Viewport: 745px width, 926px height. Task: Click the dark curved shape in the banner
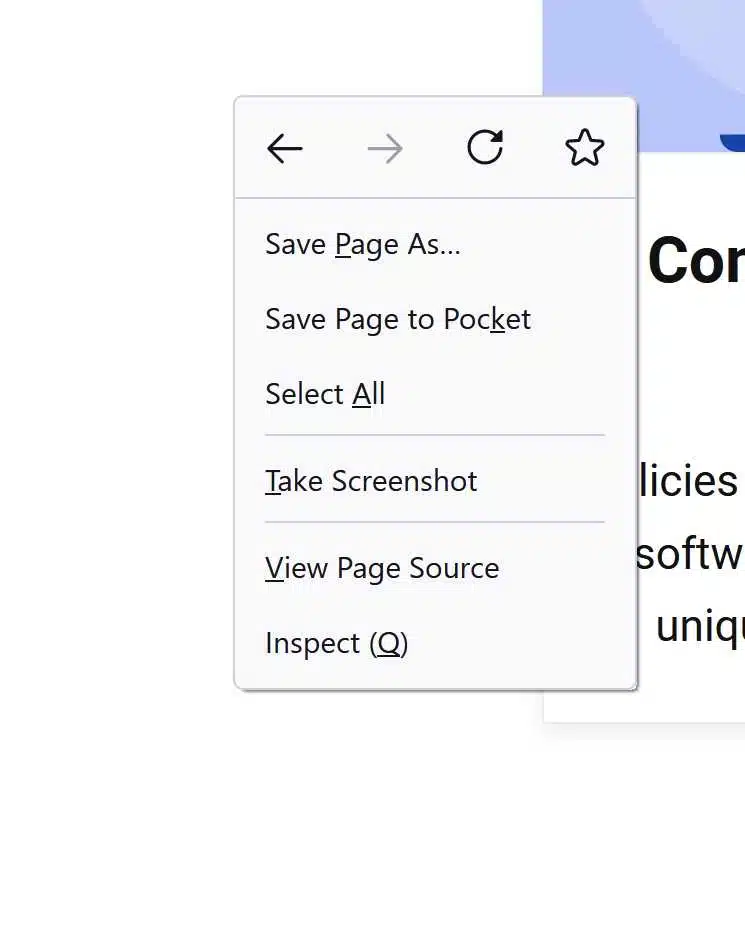point(735,140)
